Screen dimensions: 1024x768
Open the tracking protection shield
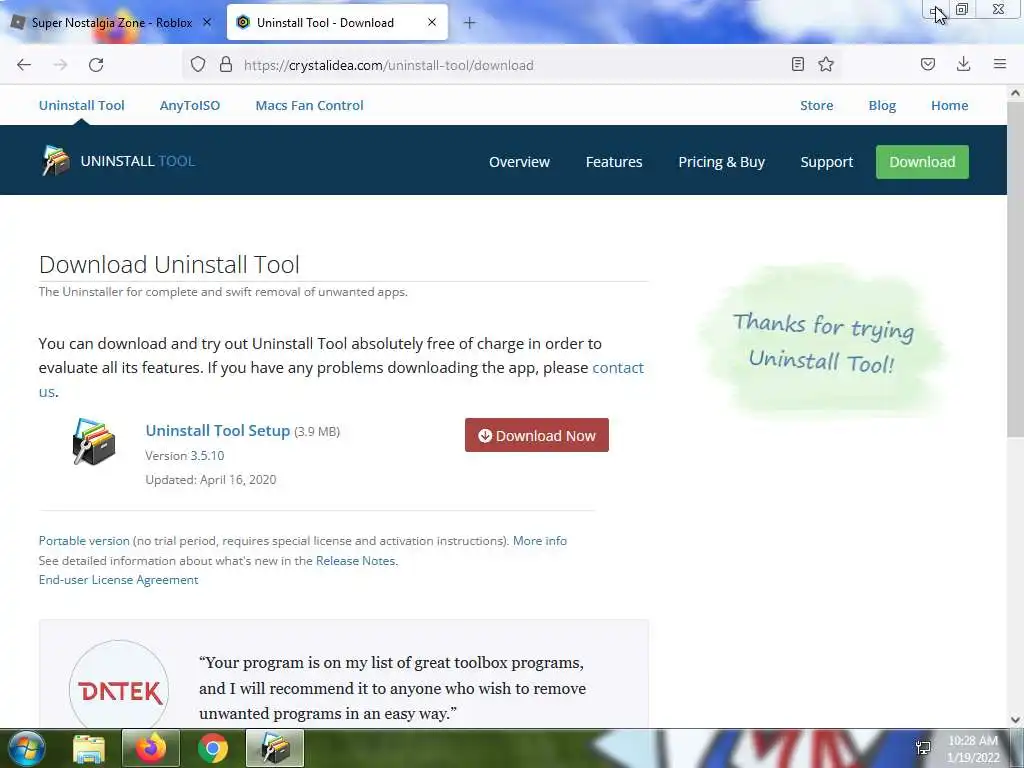tap(198, 65)
